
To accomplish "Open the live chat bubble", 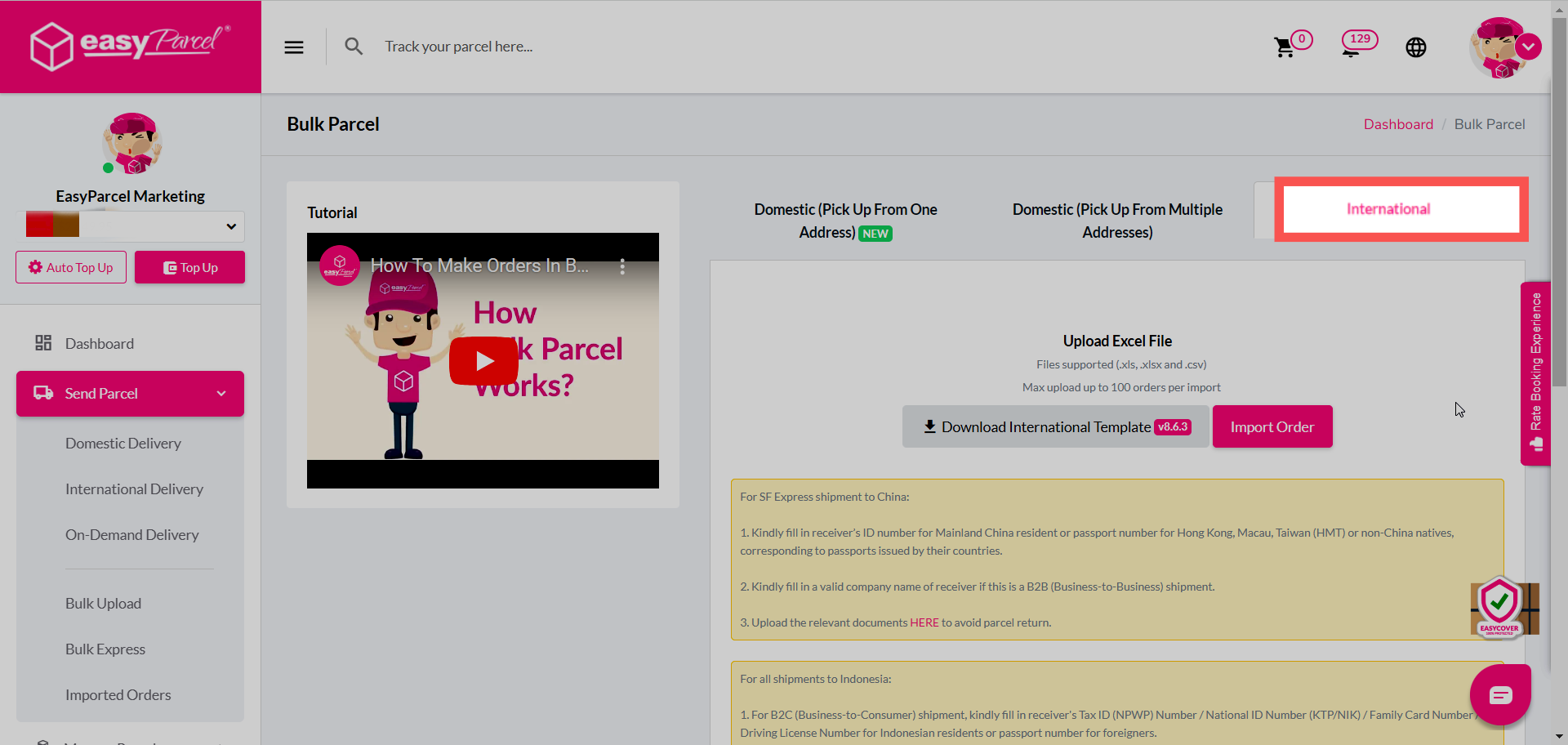I will (1500, 695).
